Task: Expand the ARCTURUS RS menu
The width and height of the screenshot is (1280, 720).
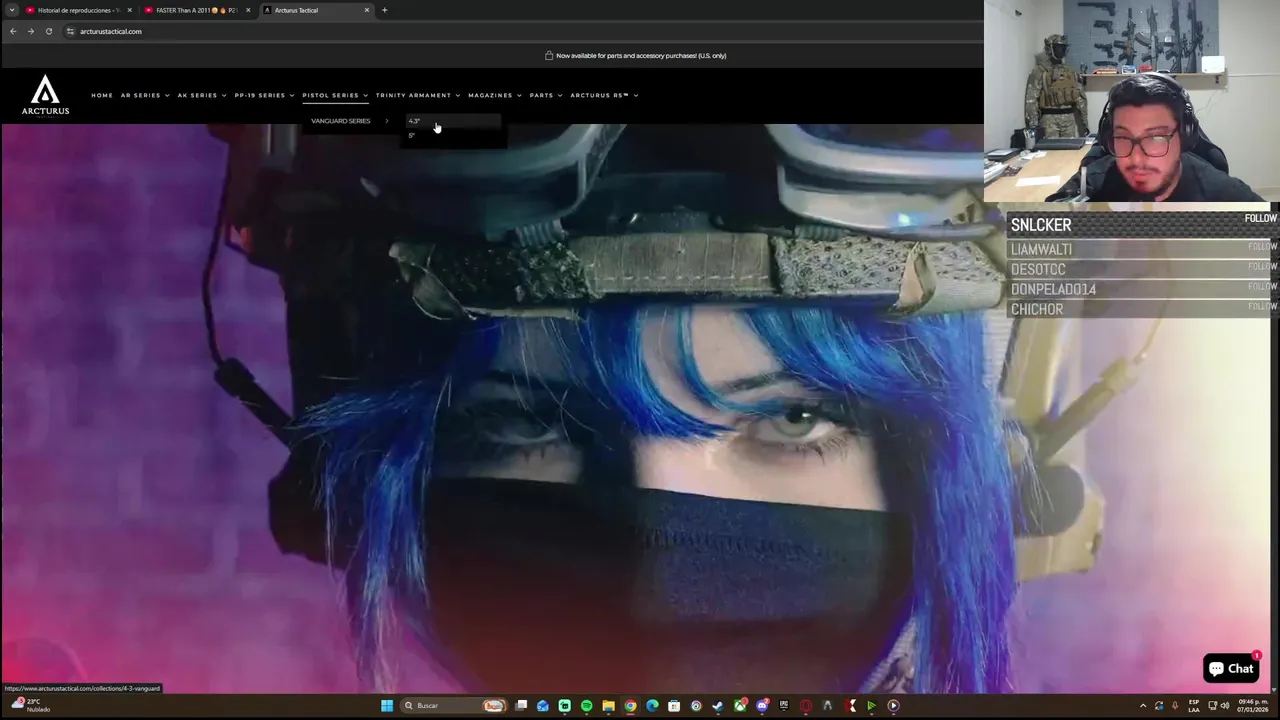Action: [x=604, y=95]
